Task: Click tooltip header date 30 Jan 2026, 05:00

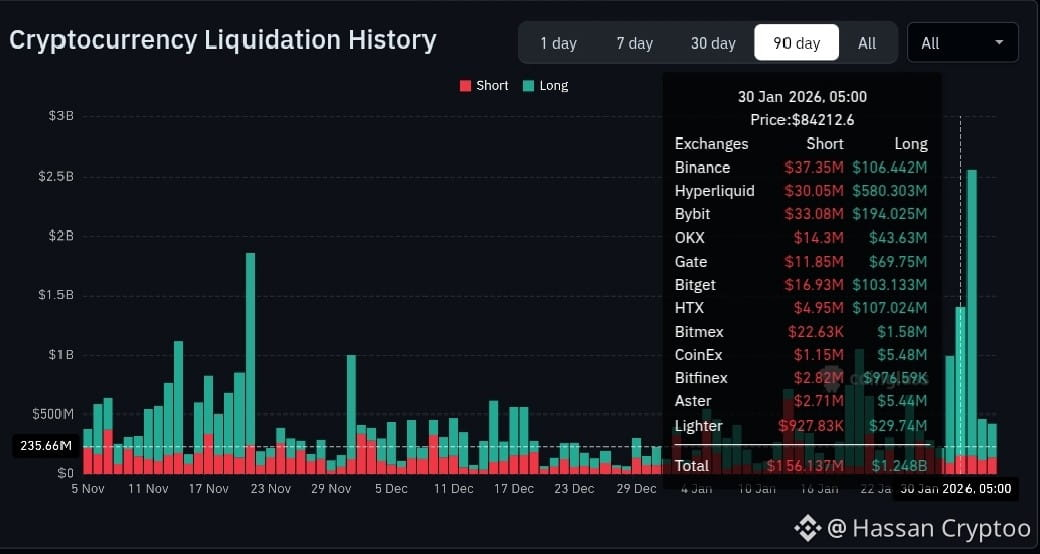Action: tap(802, 97)
